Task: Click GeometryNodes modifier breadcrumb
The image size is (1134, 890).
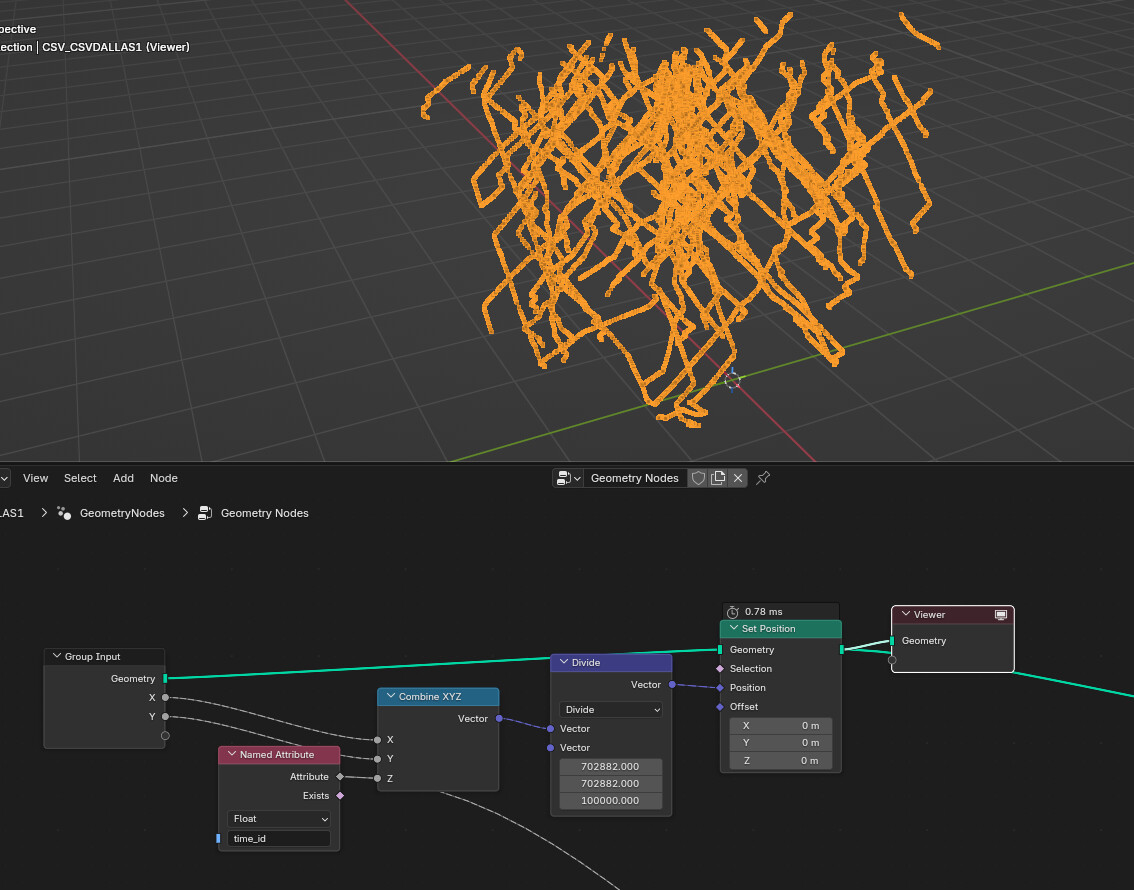Action: click(x=122, y=513)
